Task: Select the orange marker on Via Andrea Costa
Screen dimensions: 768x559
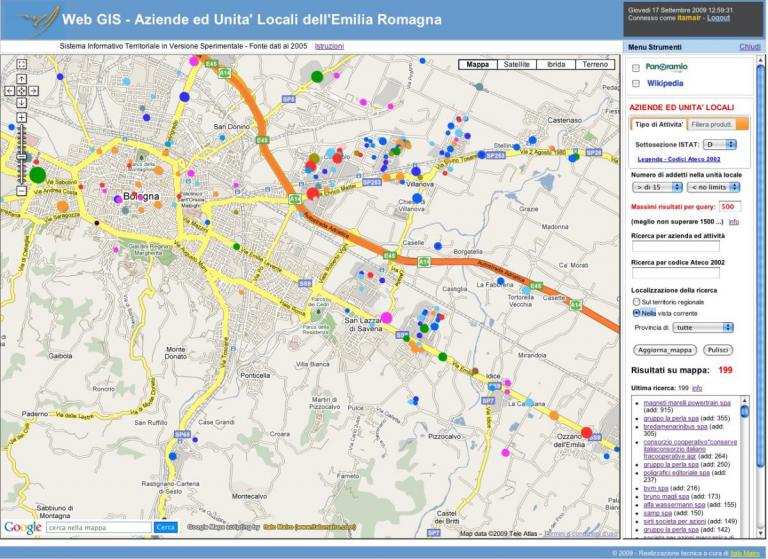Action: [x=62, y=206]
